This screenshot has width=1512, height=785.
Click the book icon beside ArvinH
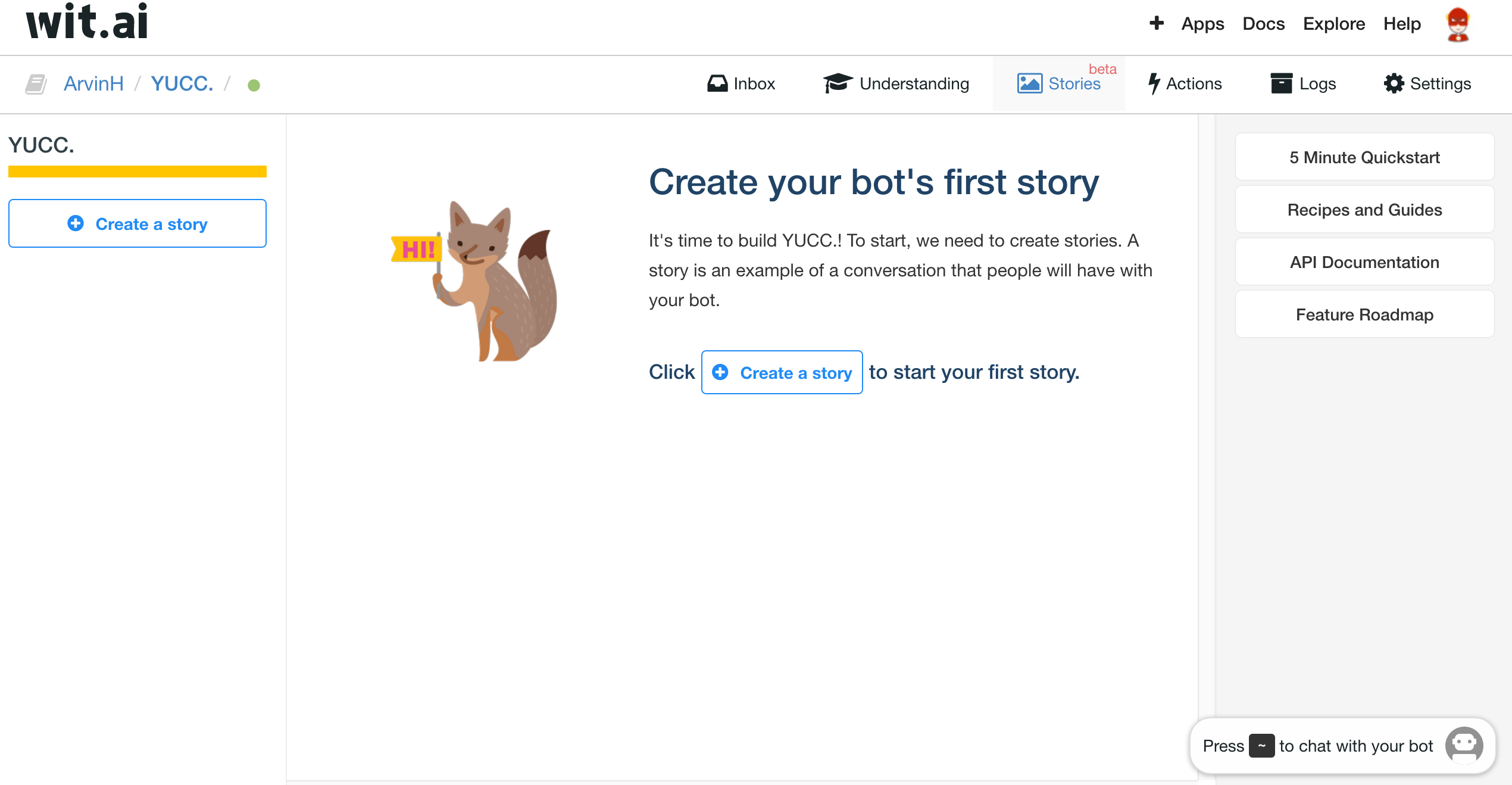(36, 84)
